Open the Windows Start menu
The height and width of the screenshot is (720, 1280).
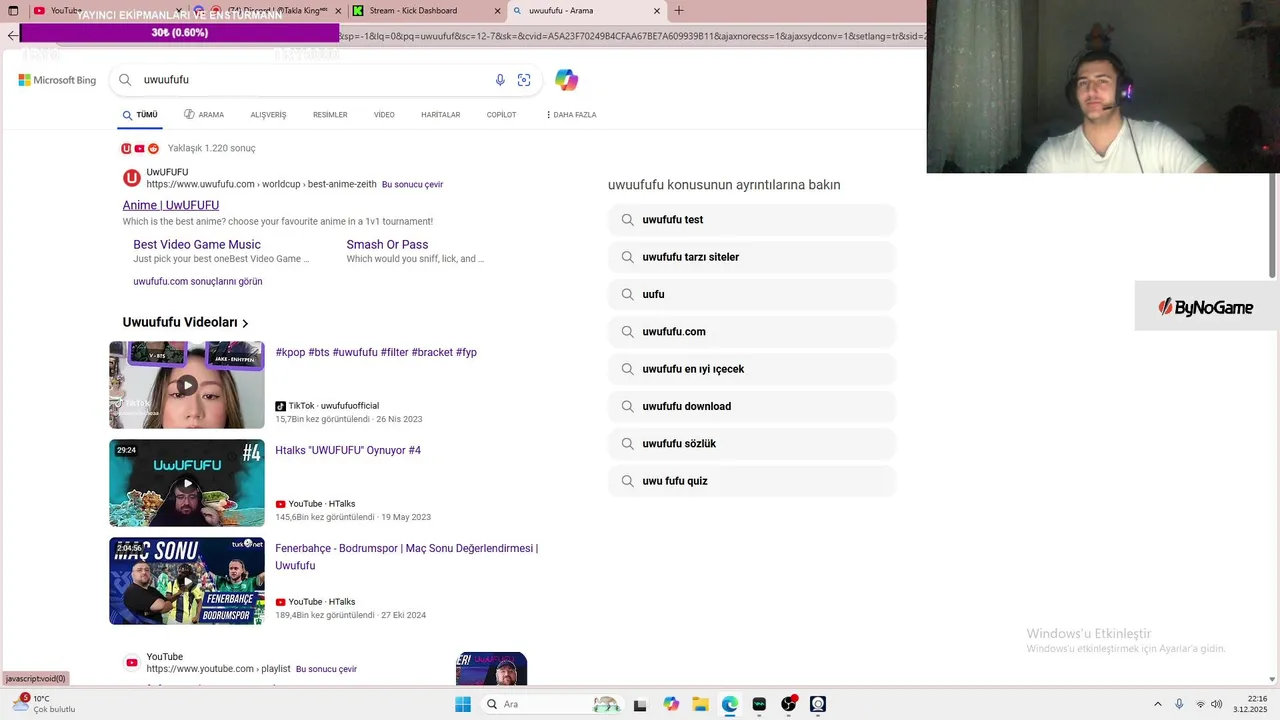463,704
